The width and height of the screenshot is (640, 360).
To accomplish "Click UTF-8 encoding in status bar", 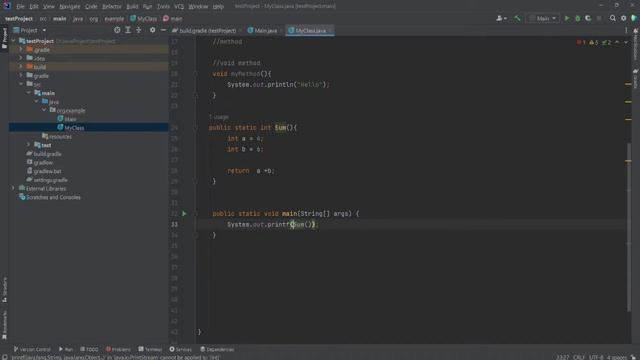I will [596, 357].
